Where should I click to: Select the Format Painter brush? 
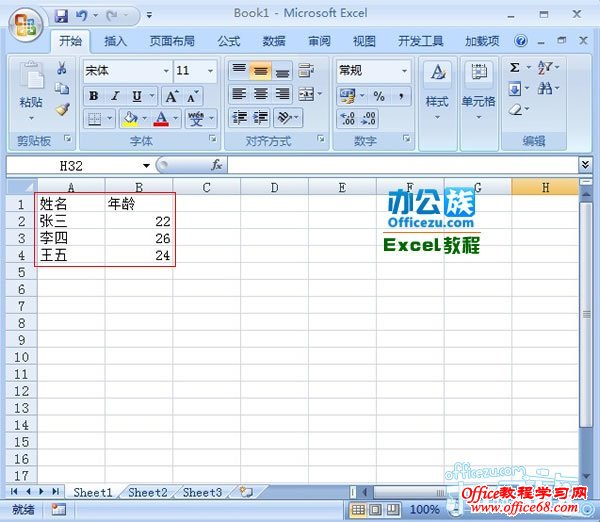[62, 109]
